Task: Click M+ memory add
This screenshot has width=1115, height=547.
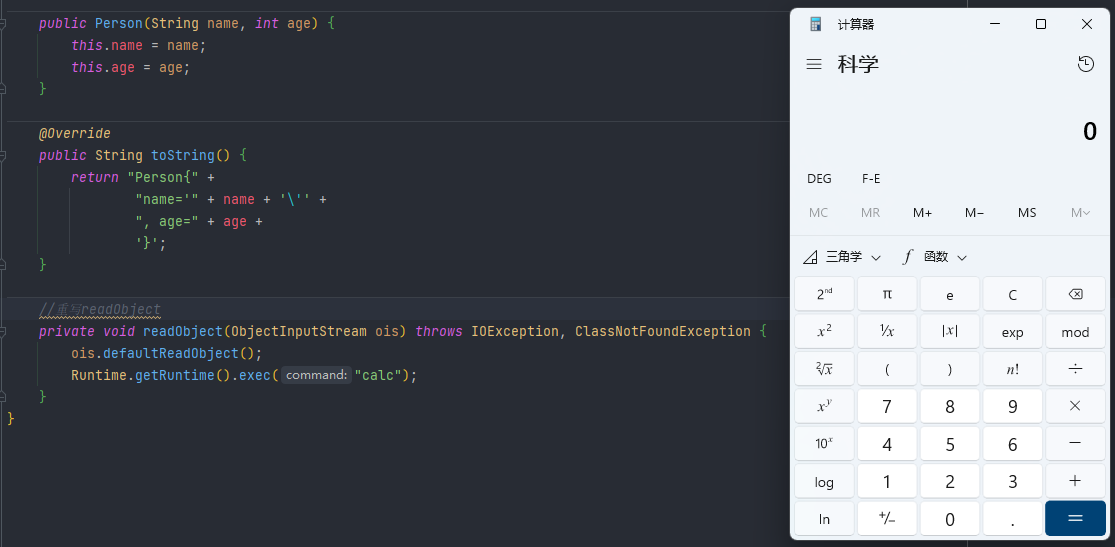Action: [922, 213]
